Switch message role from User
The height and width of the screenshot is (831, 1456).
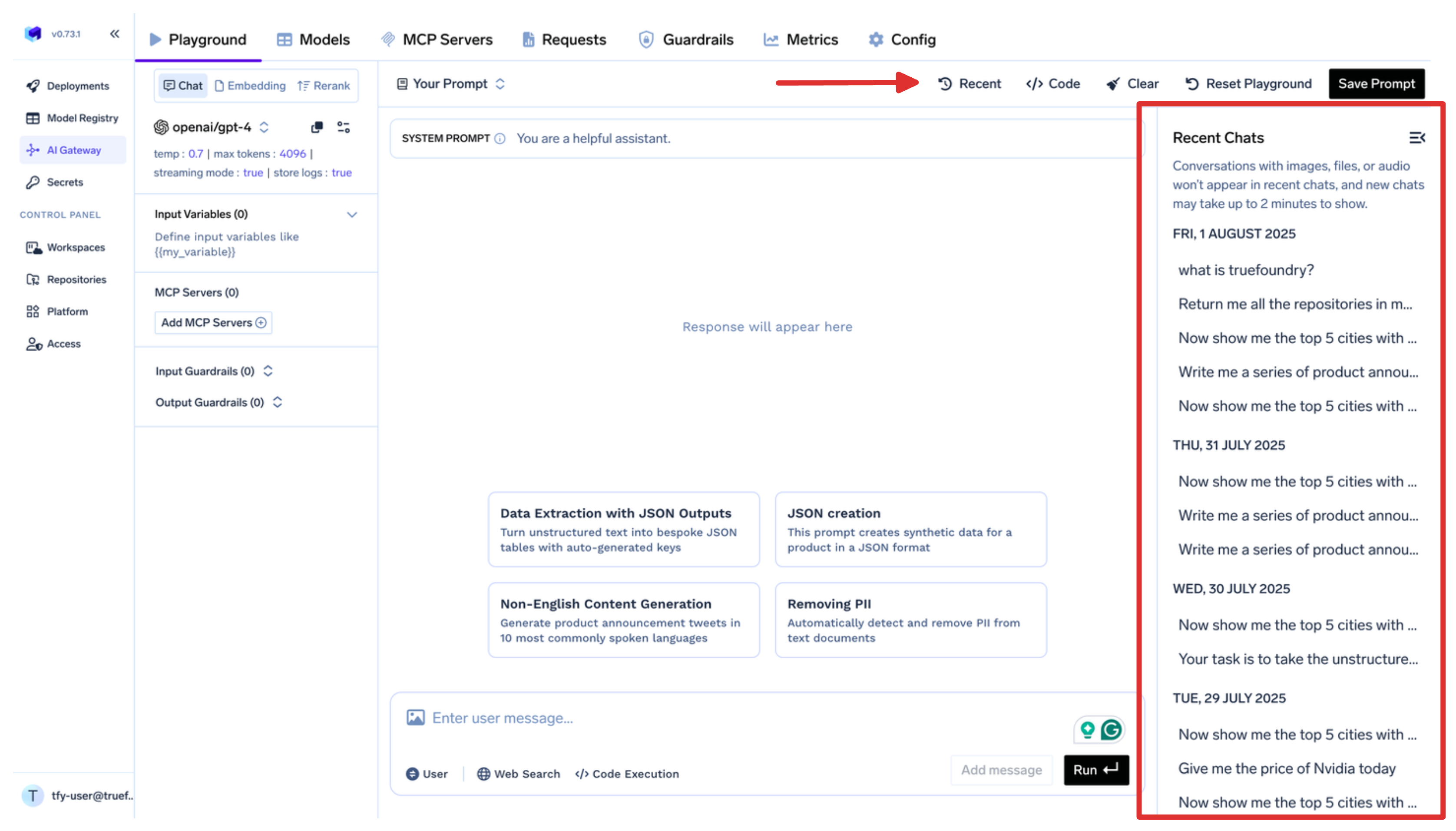(426, 774)
